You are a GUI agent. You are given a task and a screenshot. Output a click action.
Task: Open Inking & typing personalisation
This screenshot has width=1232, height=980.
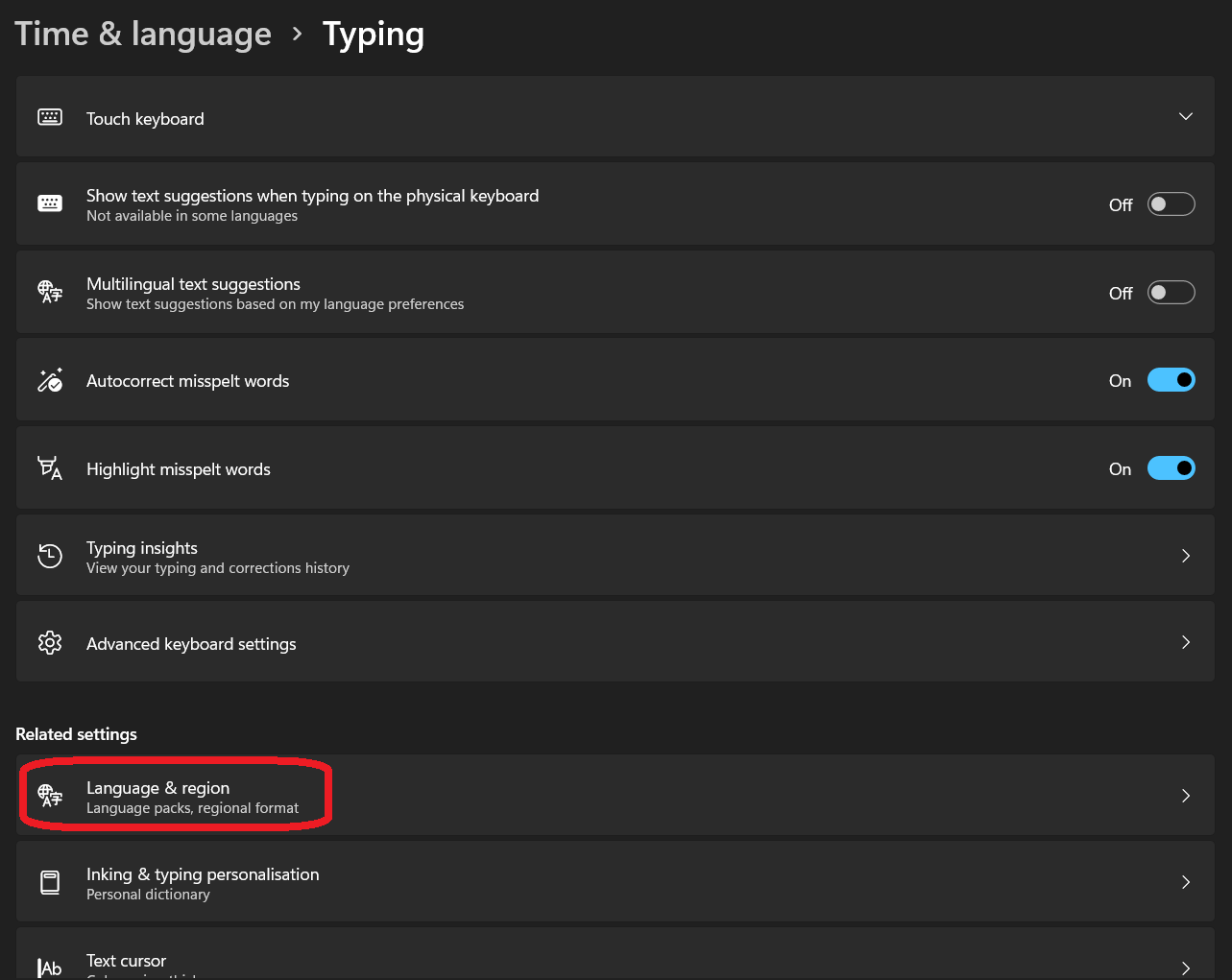coord(615,881)
